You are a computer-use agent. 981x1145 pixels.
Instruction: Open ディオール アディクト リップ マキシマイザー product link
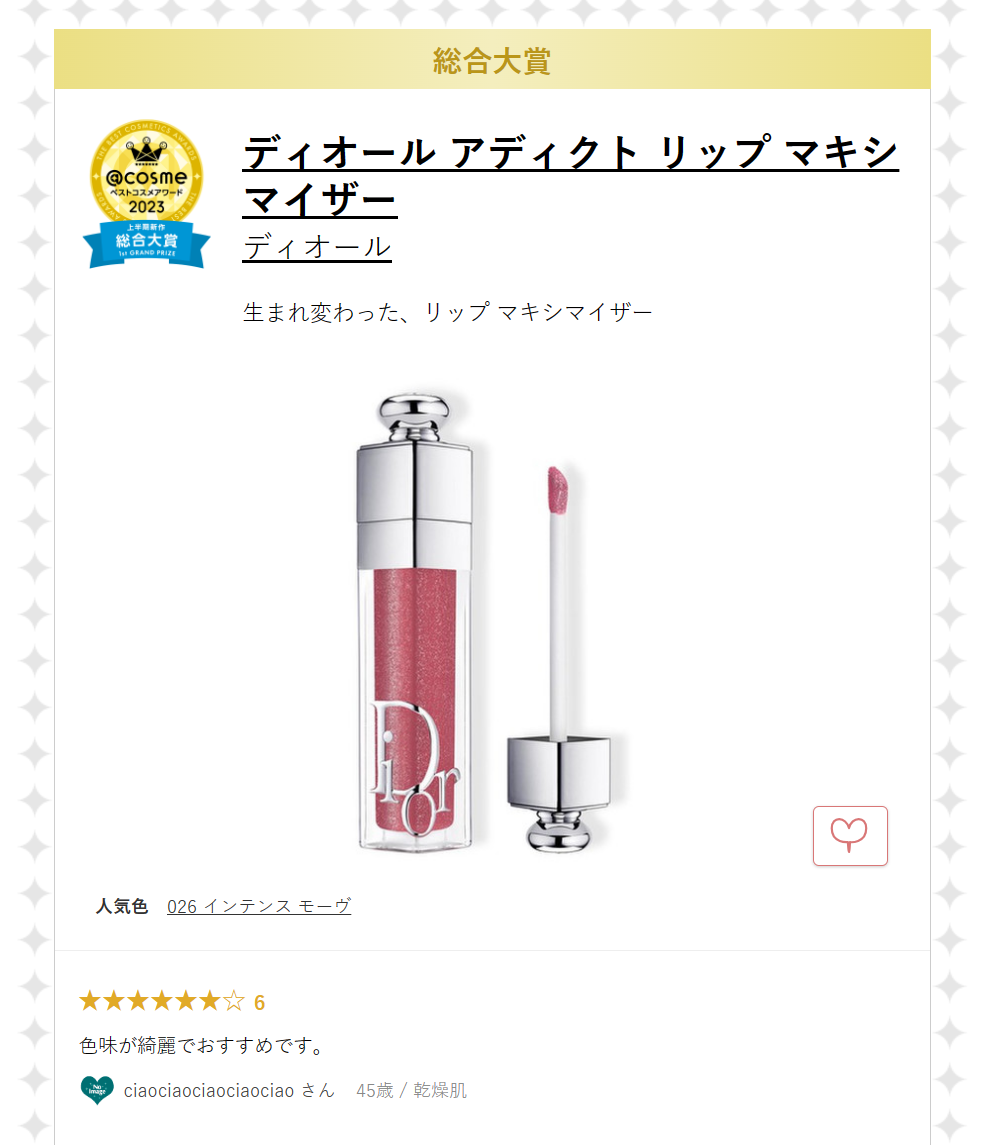pos(570,175)
